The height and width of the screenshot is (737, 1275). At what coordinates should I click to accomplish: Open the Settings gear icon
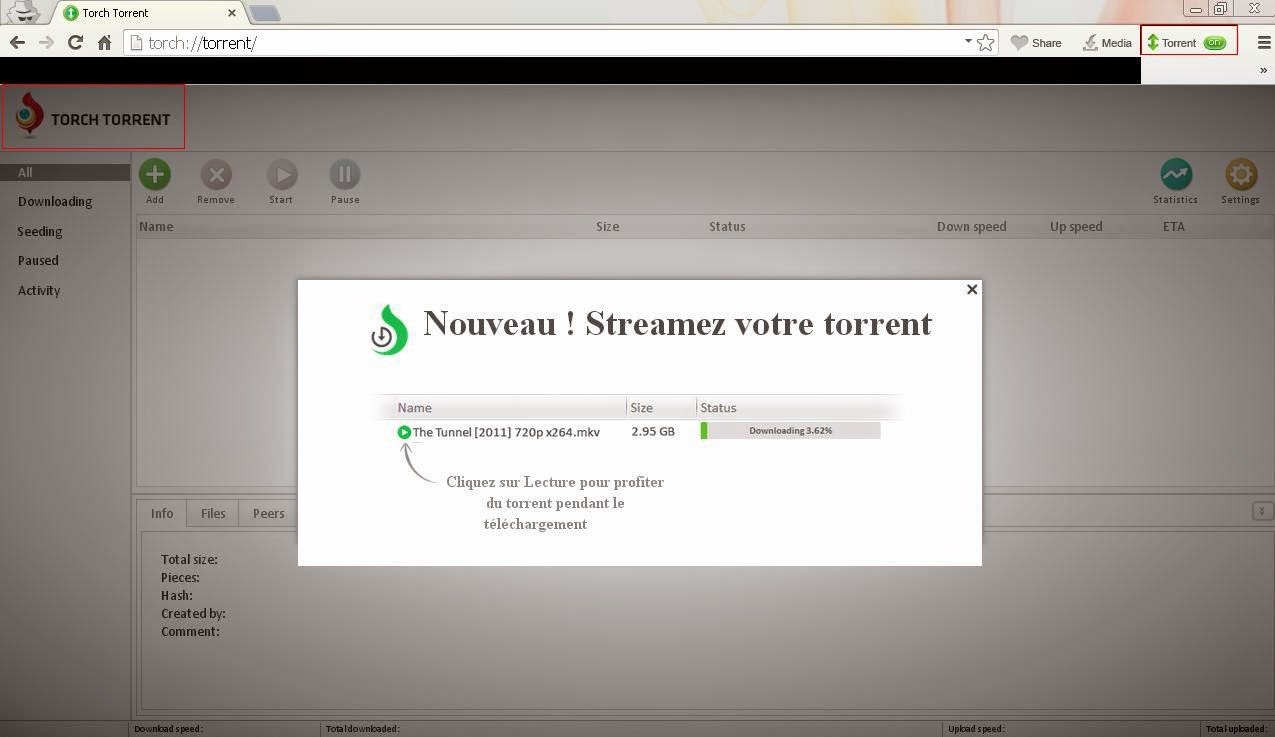pyautogui.click(x=1240, y=175)
